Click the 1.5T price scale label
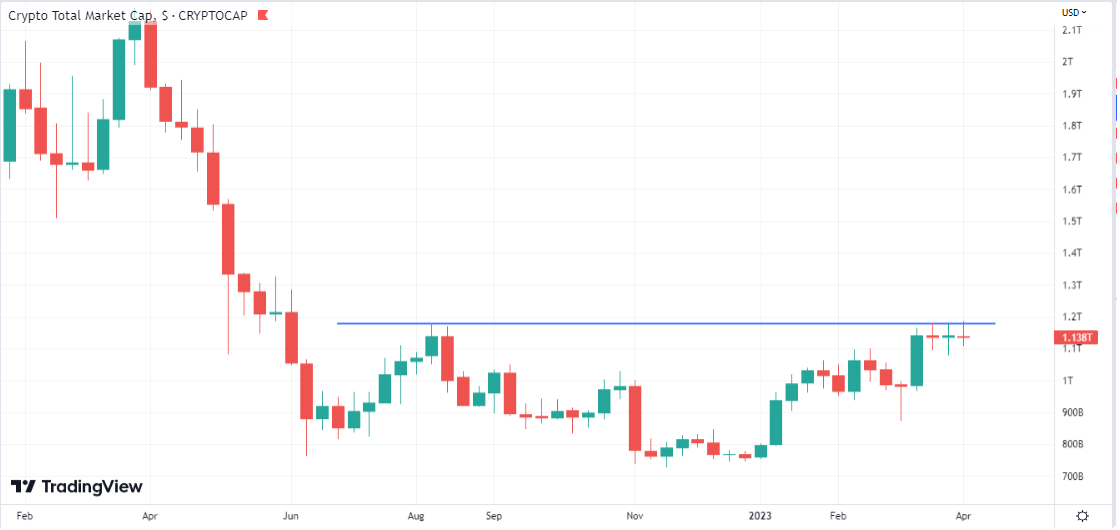The image size is (1120, 530). click(x=1073, y=221)
